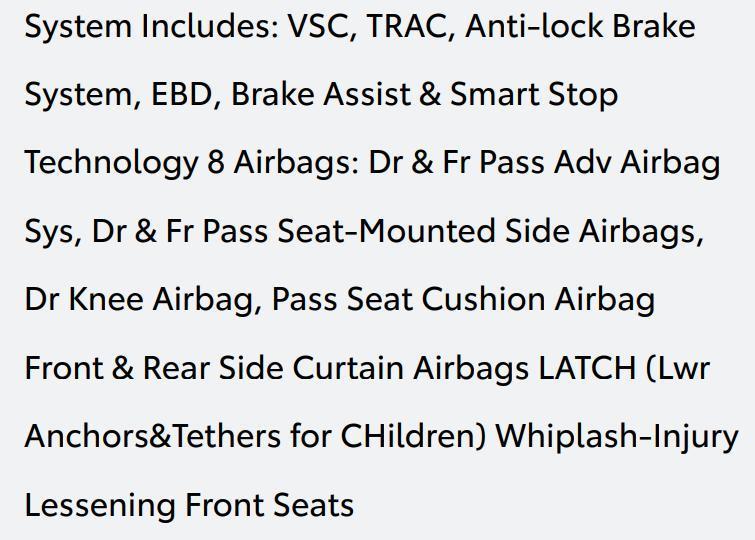Image resolution: width=755 pixels, height=540 pixels.
Task: Click the "(Lwr" text after LATCH
Action: [x=678, y=368]
